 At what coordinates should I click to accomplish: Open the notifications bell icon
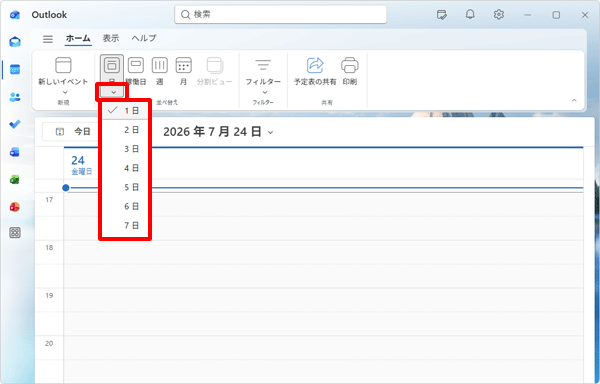(470, 15)
